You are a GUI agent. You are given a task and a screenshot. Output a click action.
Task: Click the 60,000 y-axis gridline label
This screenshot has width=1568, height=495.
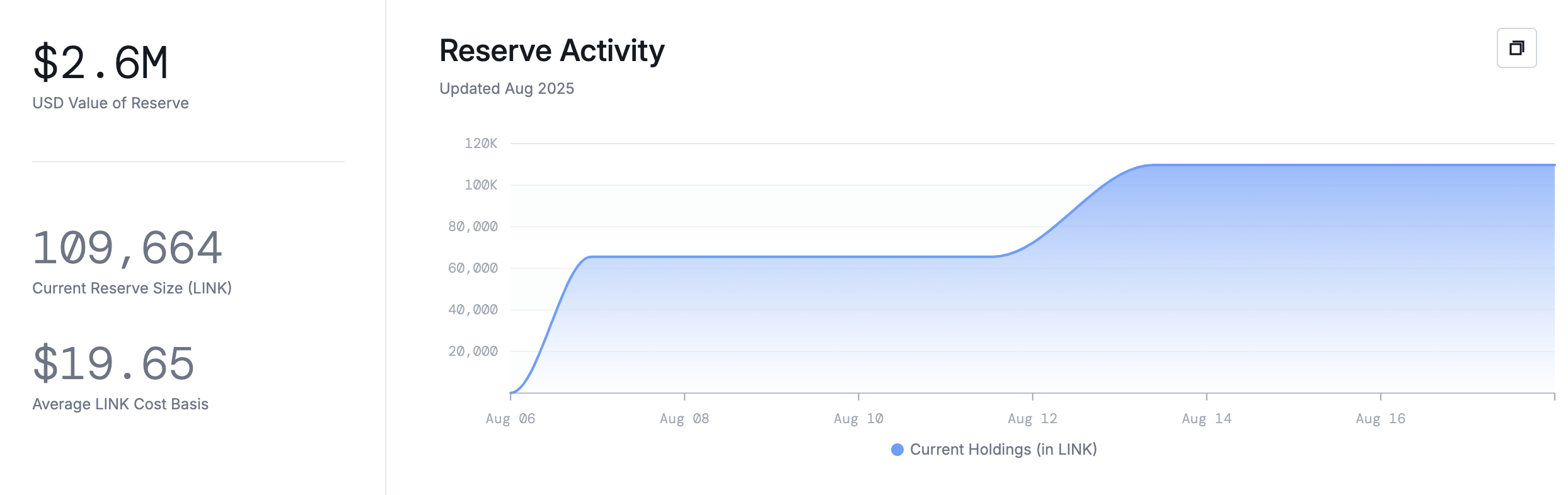click(472, 267)
